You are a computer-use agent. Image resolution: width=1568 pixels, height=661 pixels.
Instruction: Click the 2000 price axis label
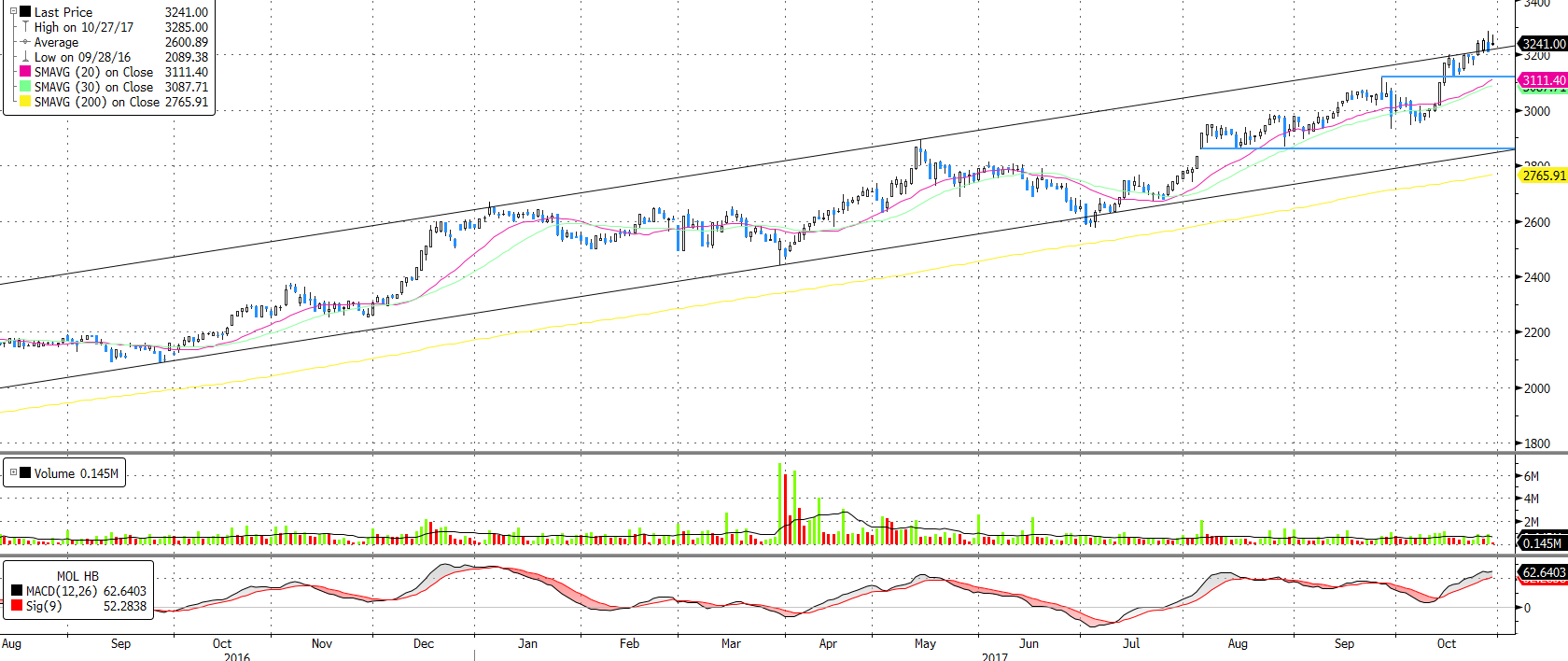tap(1537, 388)
